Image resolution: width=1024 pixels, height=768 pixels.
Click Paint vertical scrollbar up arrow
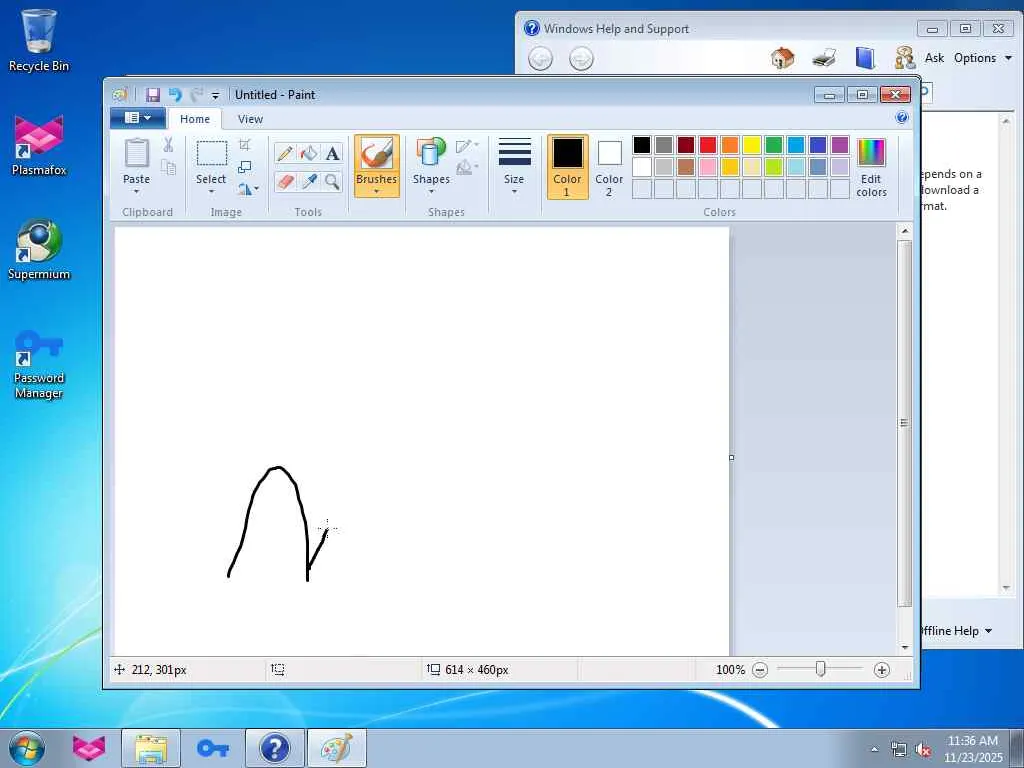coord(904,231)
